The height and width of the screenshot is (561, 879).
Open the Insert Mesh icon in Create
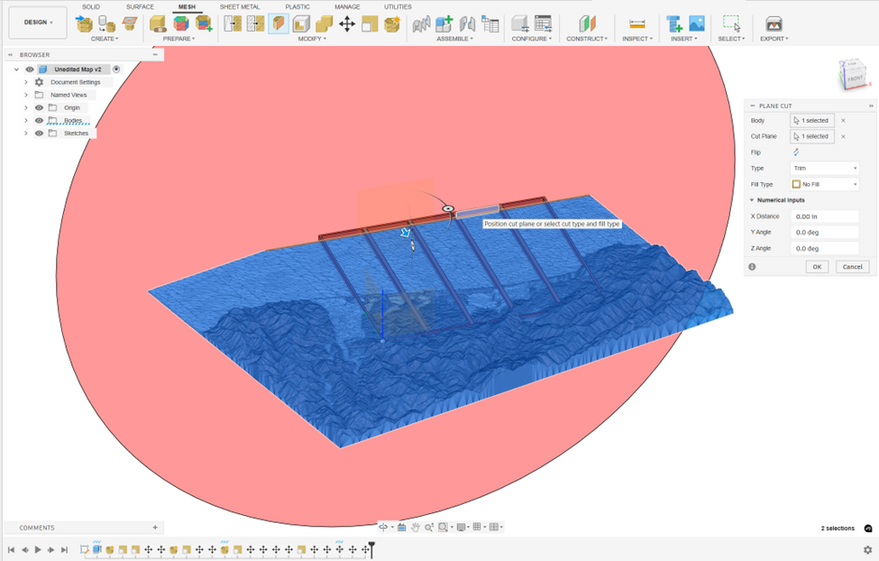coord(84,23)
